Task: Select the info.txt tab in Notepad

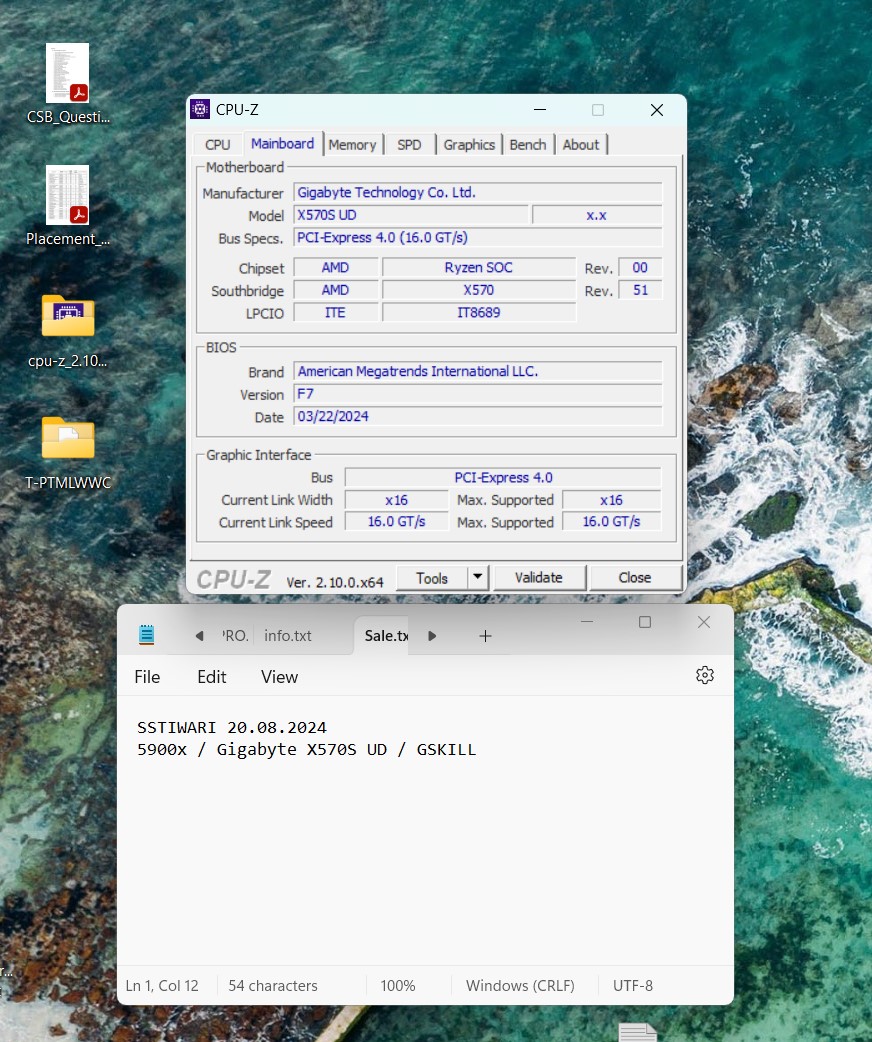Action: 288,636
